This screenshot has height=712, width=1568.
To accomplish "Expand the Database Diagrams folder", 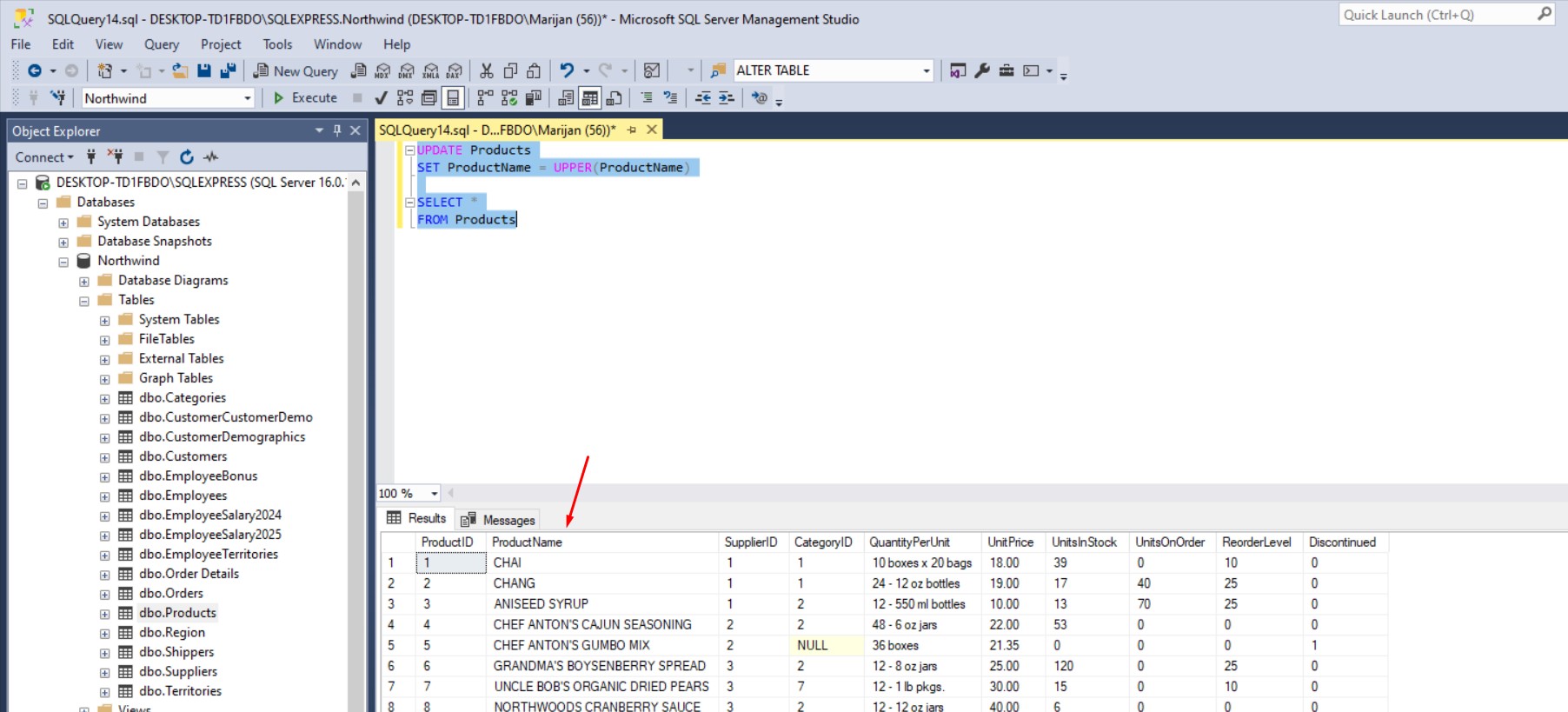I will tap(84, 282).
